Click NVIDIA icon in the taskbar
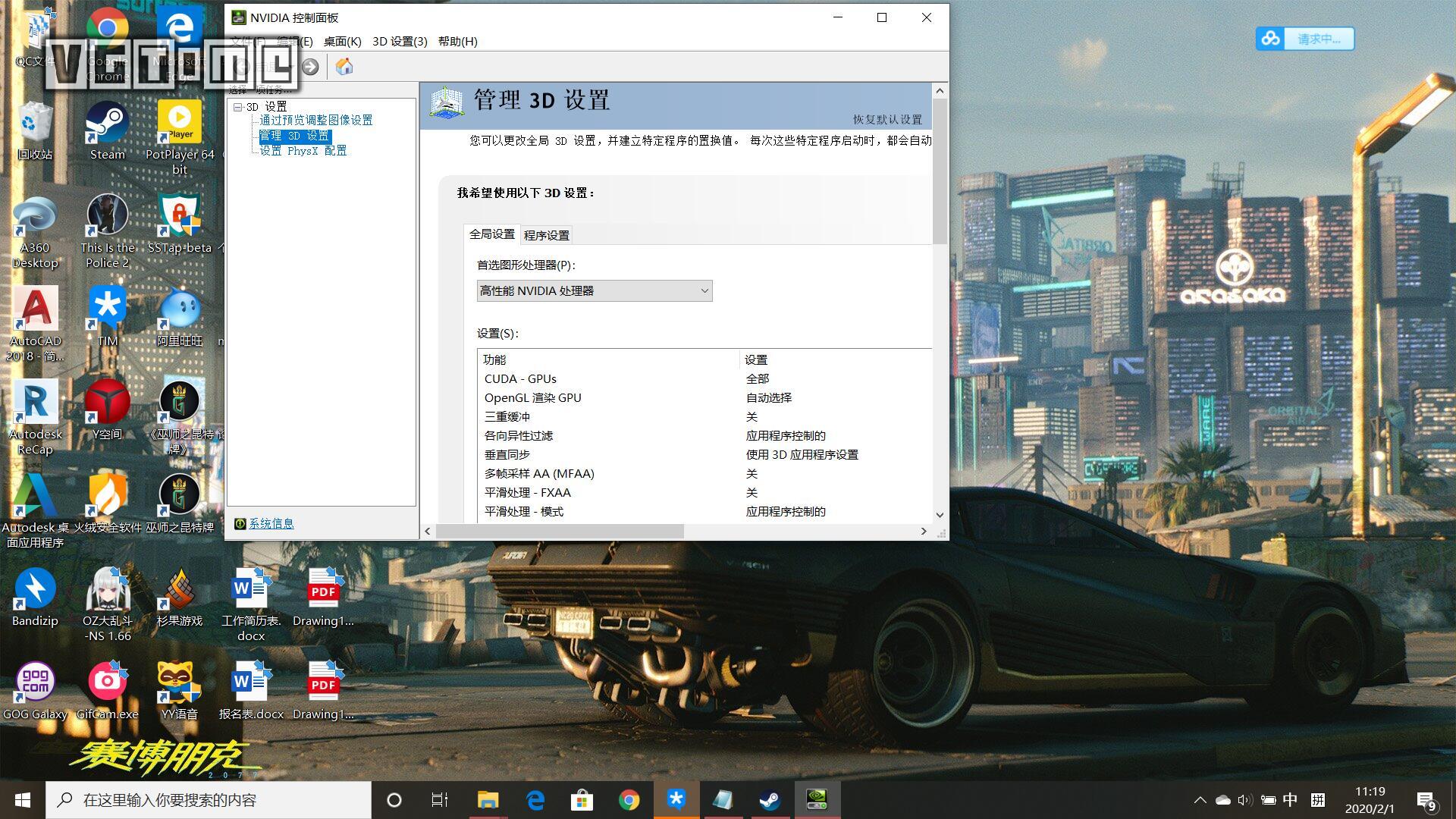 click(x=817, y=799)
